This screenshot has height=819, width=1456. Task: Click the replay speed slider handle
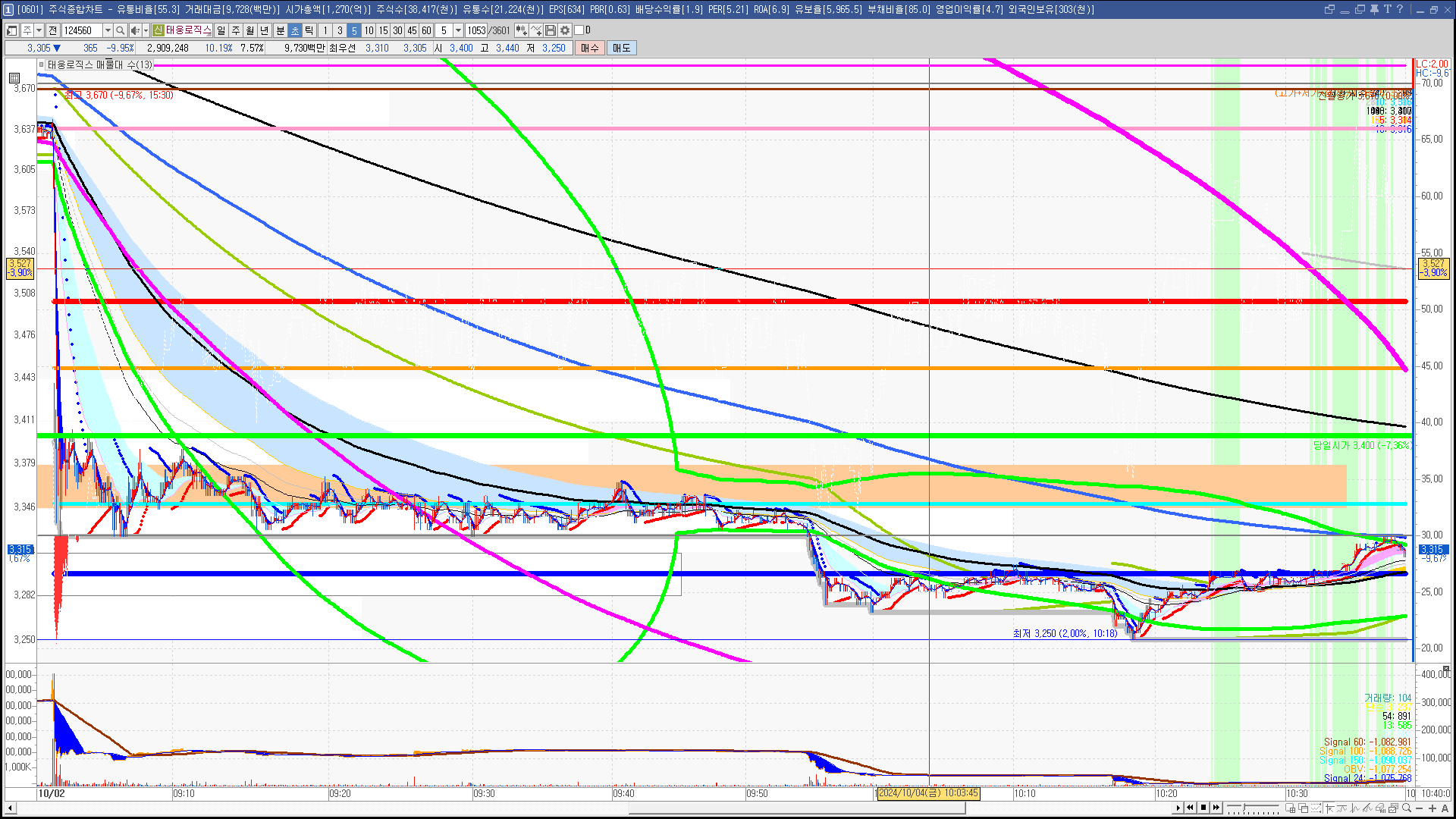pyautogui.click(x=1244, y=807)
